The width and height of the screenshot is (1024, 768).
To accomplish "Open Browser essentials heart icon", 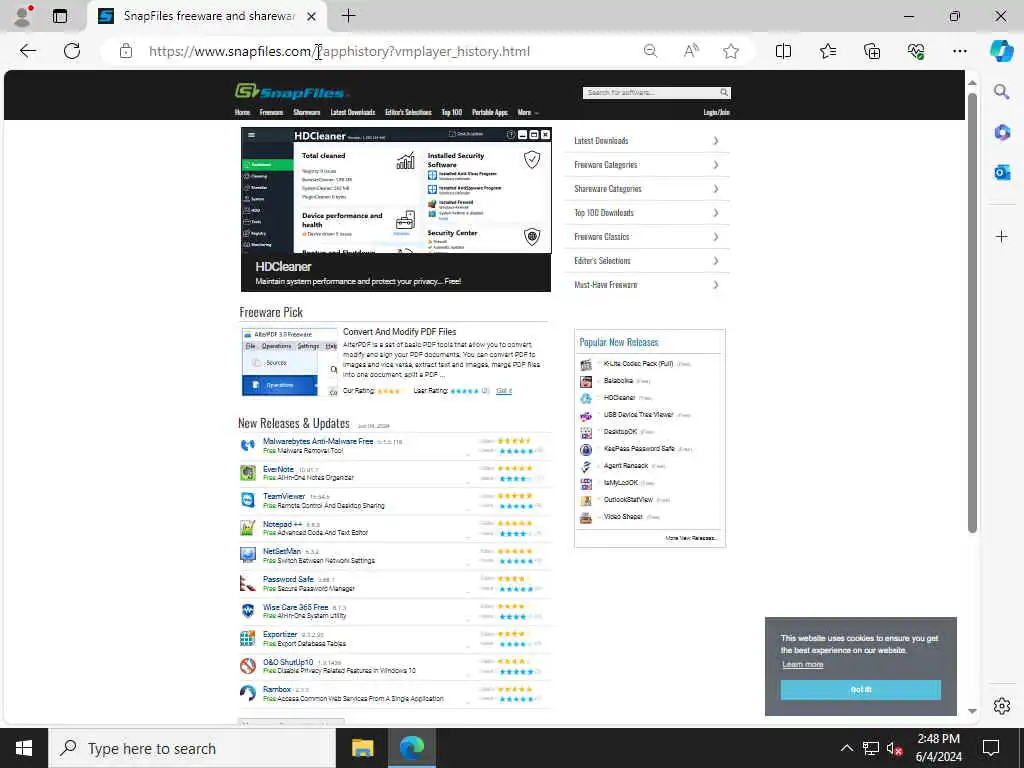I will coord(916,51).
